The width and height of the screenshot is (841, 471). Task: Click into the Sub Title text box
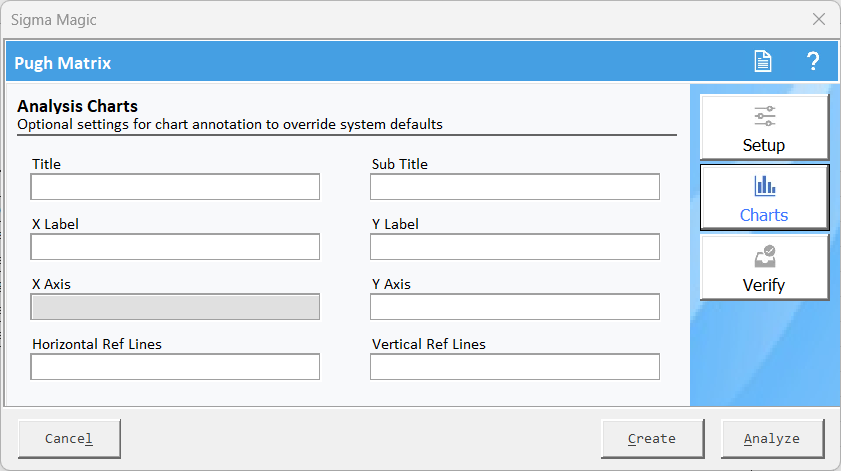pos(515,187)
